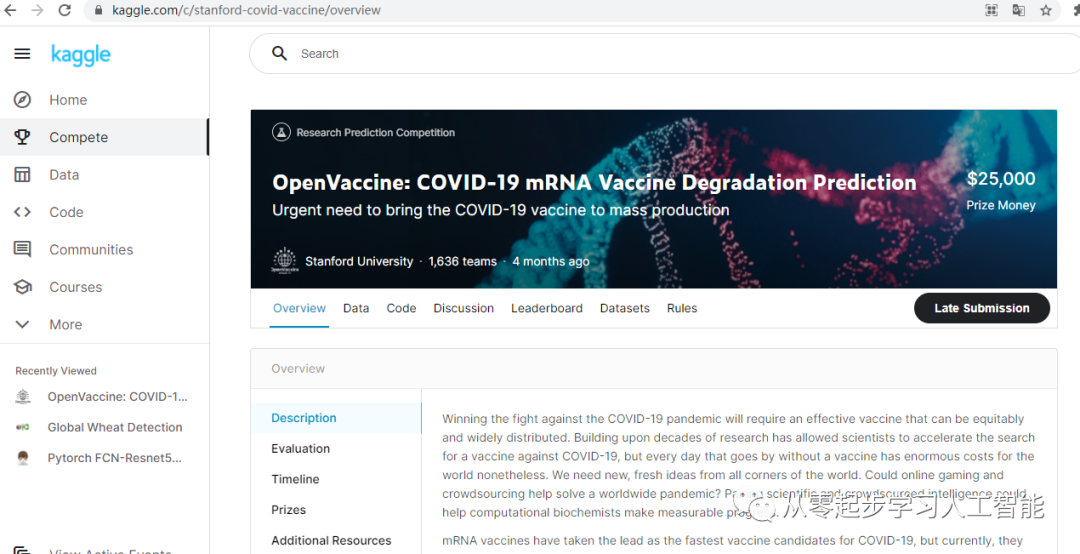Click the translate page icon

(1019, 10)
